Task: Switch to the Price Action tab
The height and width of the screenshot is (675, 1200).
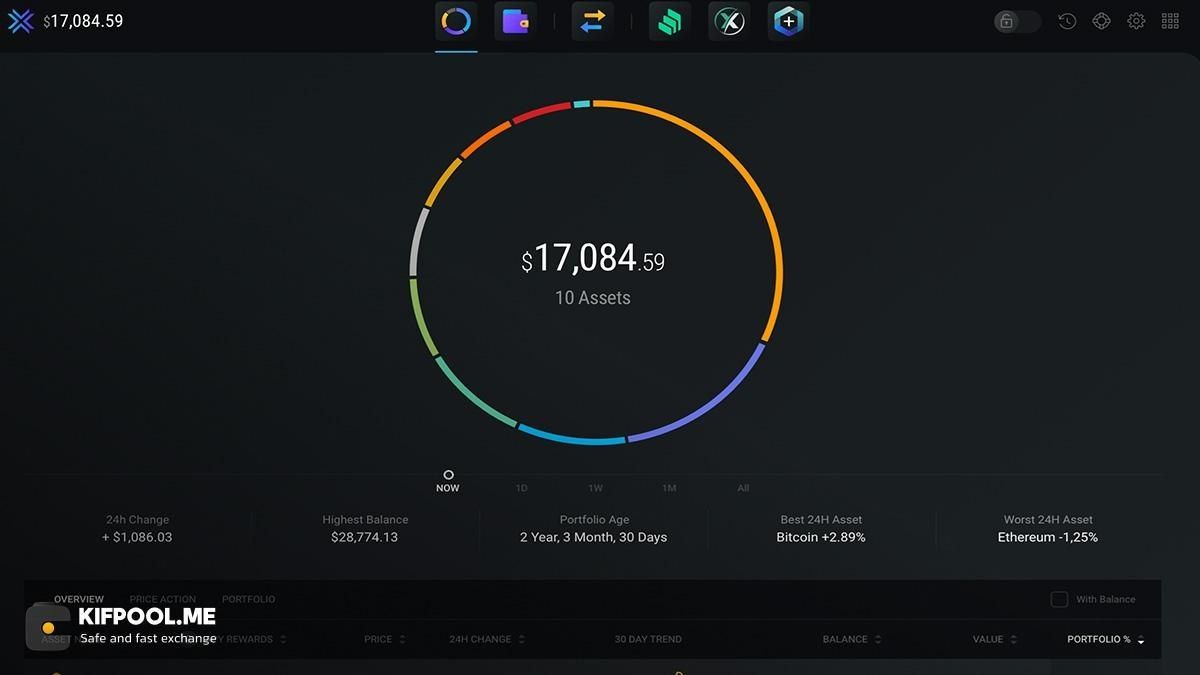Action: pyautogui.click(x=162, y=599)
